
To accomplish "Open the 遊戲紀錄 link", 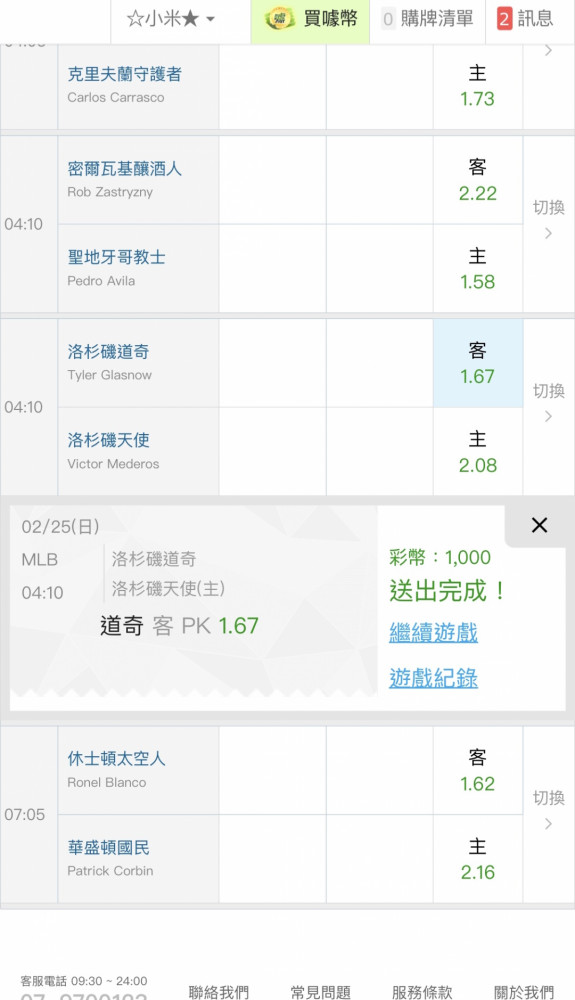I will (x=433, y=678).
